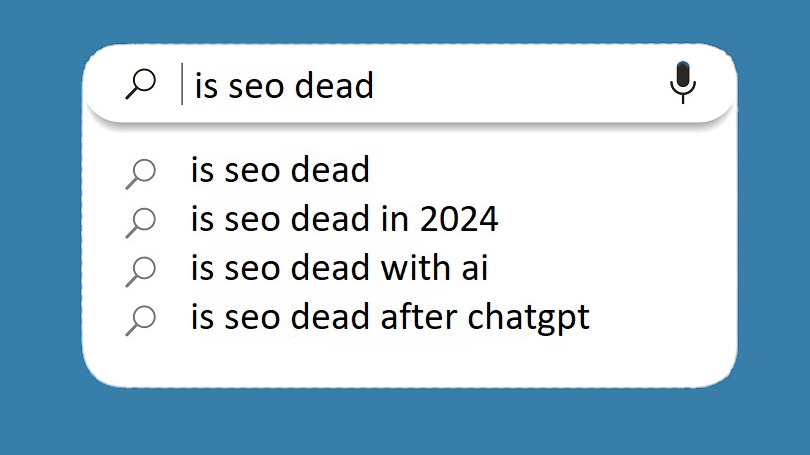Click the microphone voice search icon
810x455 pixels.
(x=683, y=82)
